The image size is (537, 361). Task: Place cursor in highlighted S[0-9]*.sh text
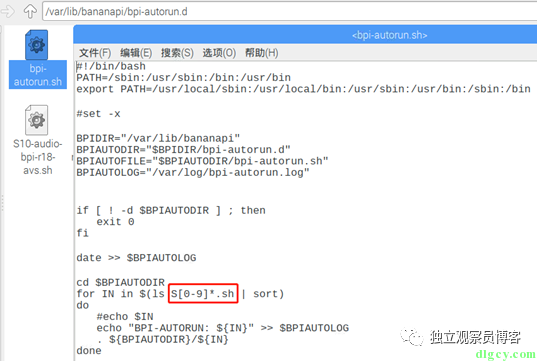coord(203,294)
